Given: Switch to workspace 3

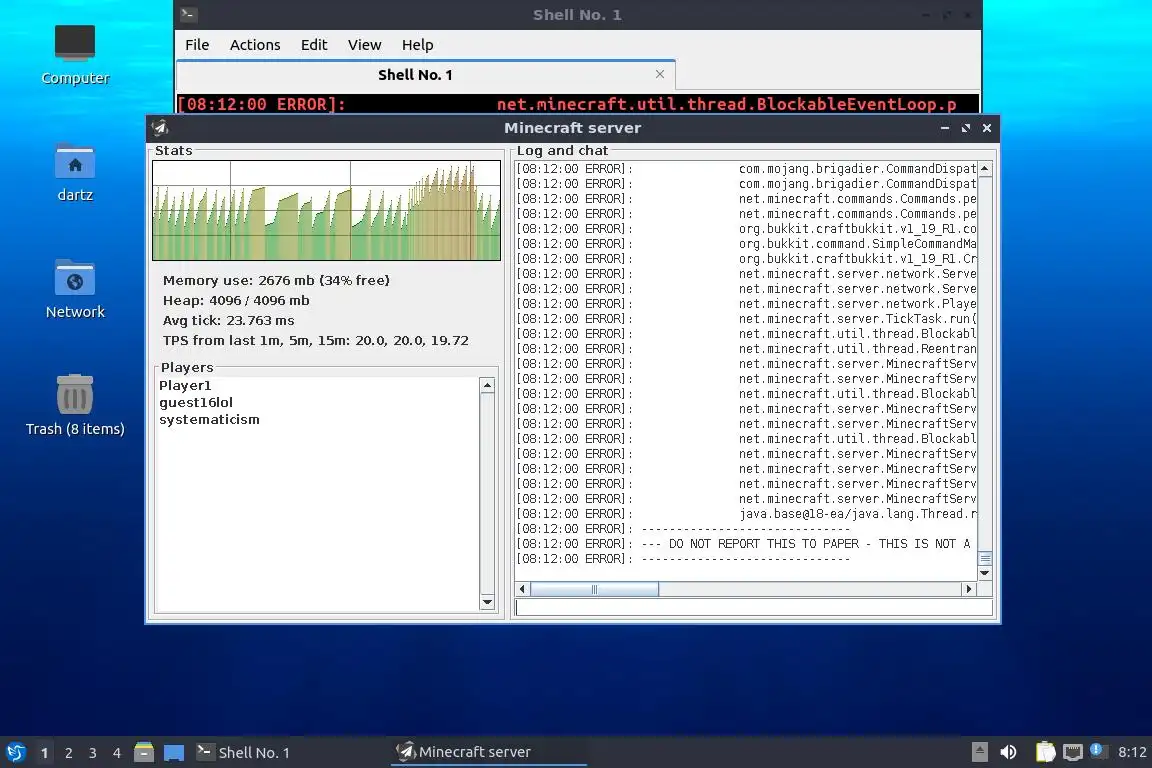Looking at the screenshot, I should point(93,753).
